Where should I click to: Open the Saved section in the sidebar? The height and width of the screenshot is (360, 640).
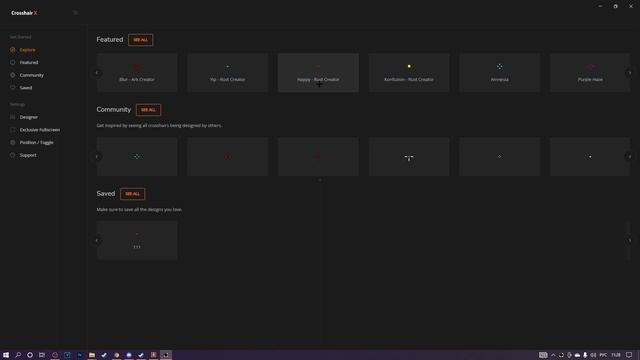coord(20,88)
